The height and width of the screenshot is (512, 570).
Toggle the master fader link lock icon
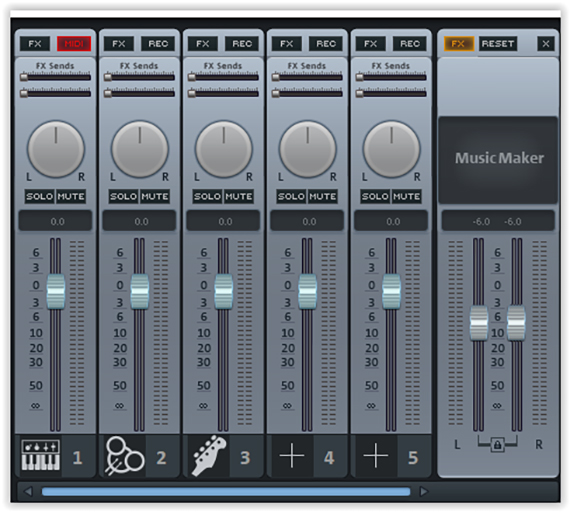pyautogui.click(x=497, y=444)
